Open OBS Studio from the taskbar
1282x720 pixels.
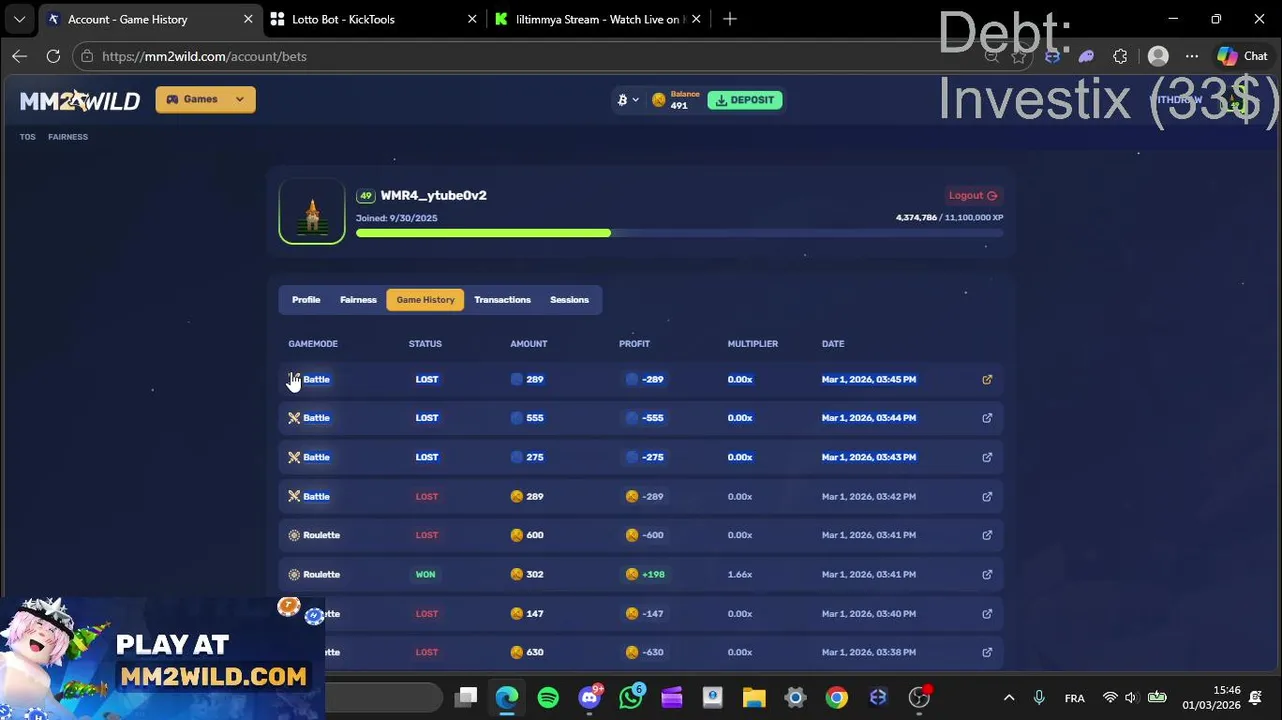pos(919,698)
